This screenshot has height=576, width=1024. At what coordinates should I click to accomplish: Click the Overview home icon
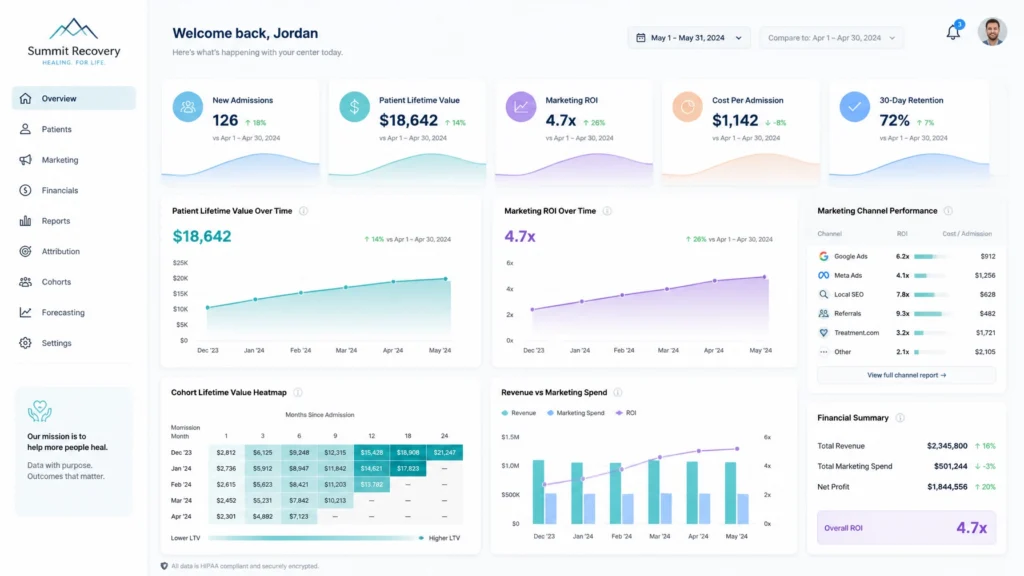click(25, 99)
